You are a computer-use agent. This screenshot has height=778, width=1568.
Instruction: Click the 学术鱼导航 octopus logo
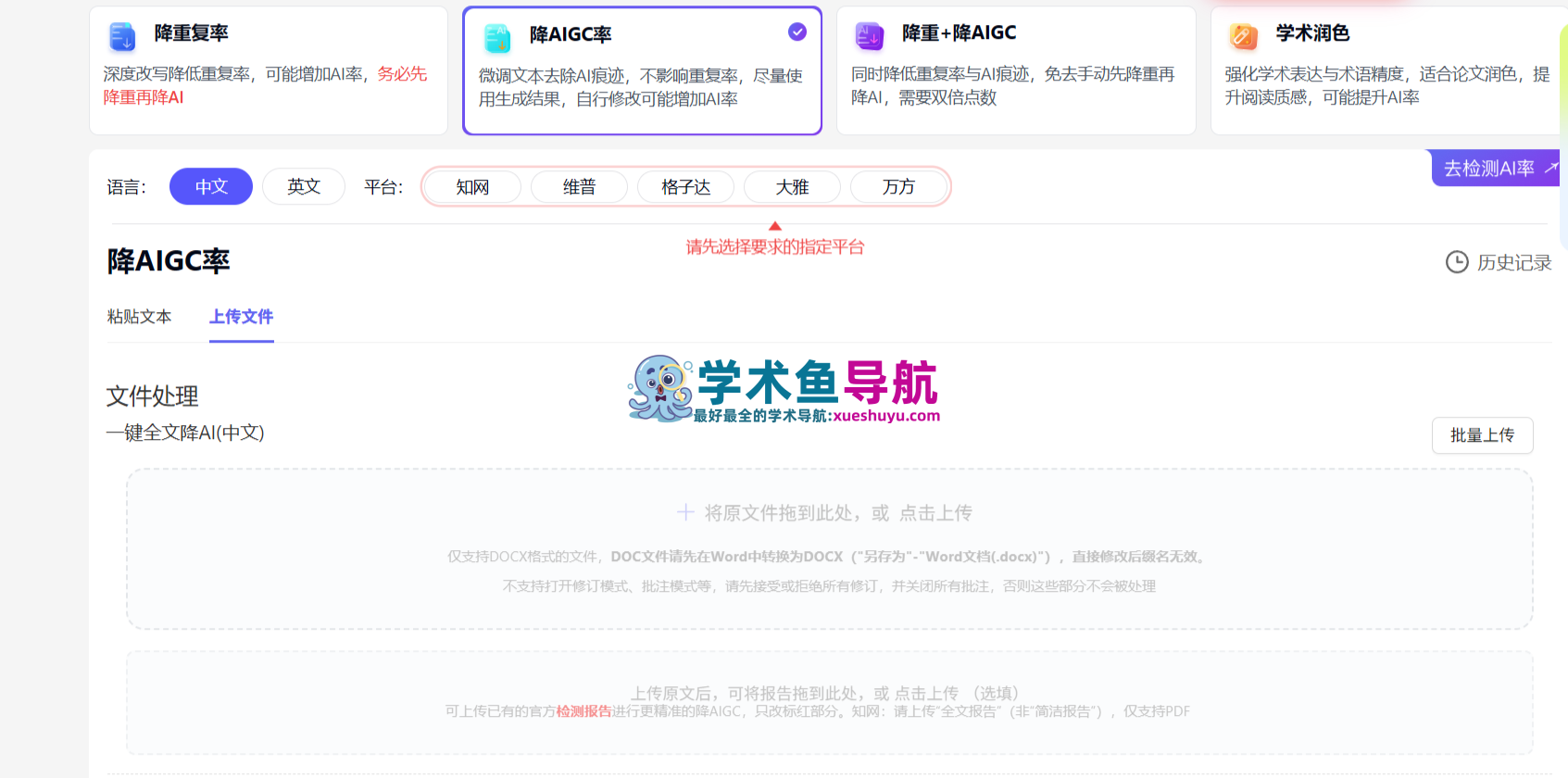[660, 388]
